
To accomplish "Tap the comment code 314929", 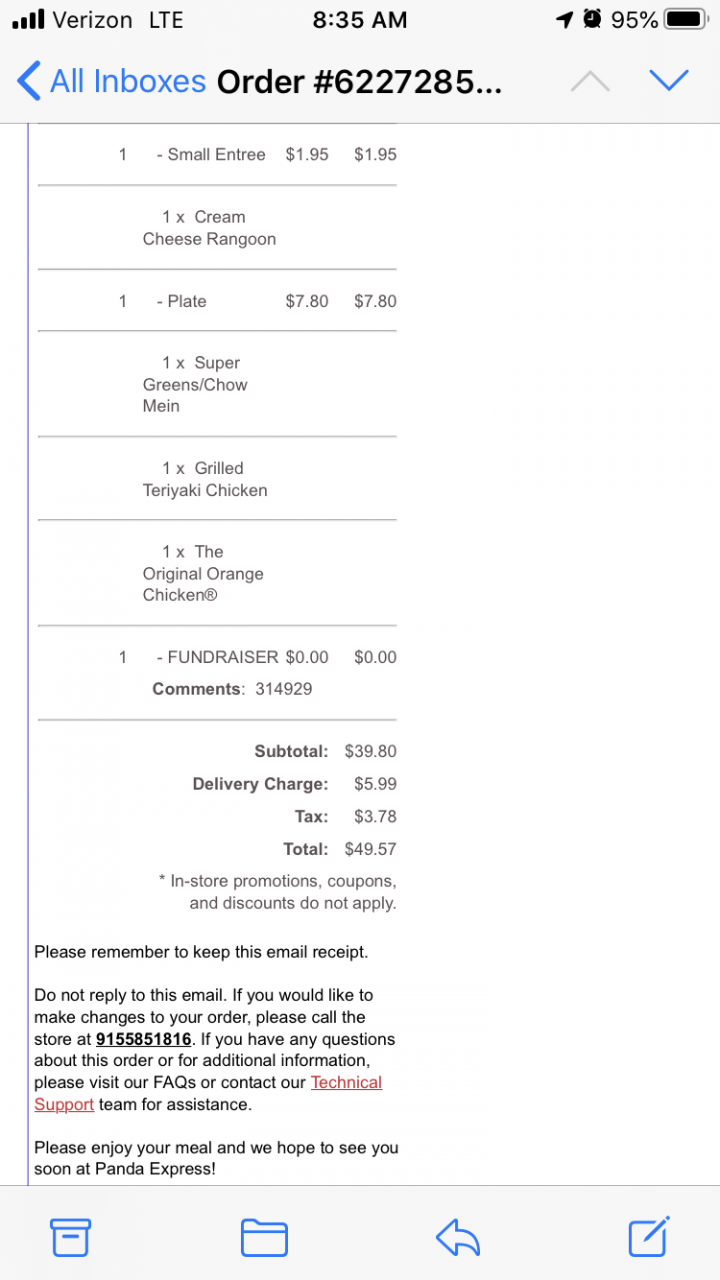I will [284, 689].
